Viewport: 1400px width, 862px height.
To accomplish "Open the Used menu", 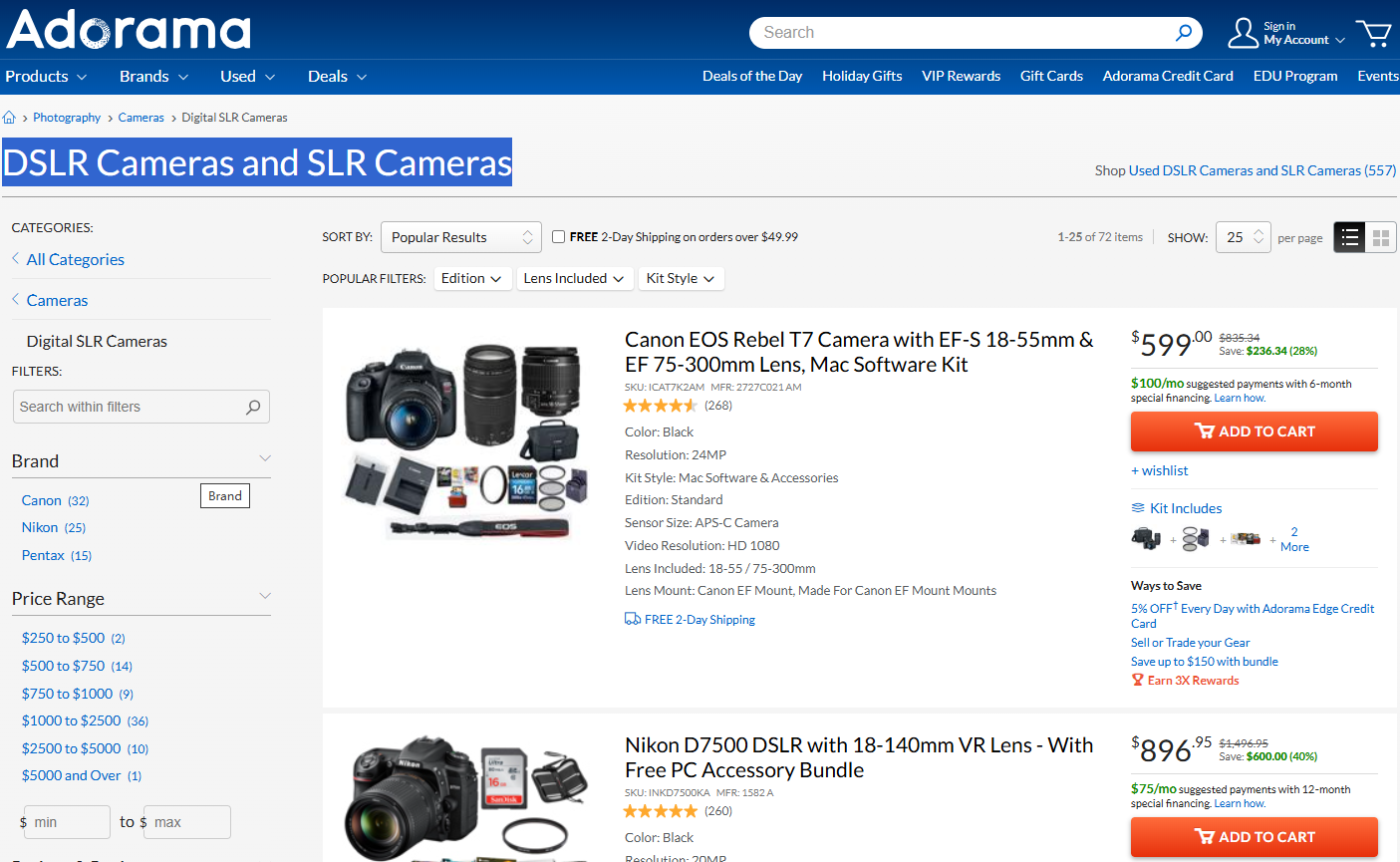I will coord(248,77).
